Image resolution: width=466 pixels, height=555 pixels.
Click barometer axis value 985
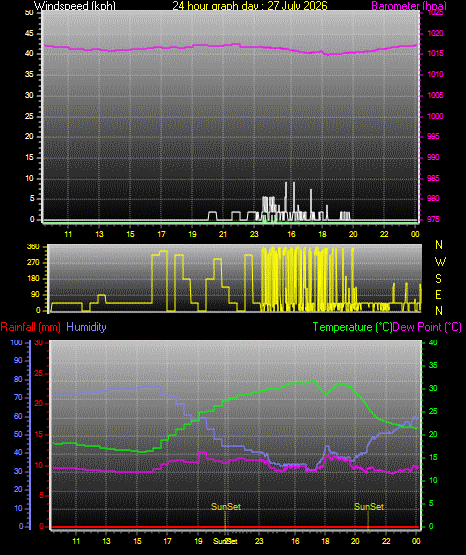point(433,178)
